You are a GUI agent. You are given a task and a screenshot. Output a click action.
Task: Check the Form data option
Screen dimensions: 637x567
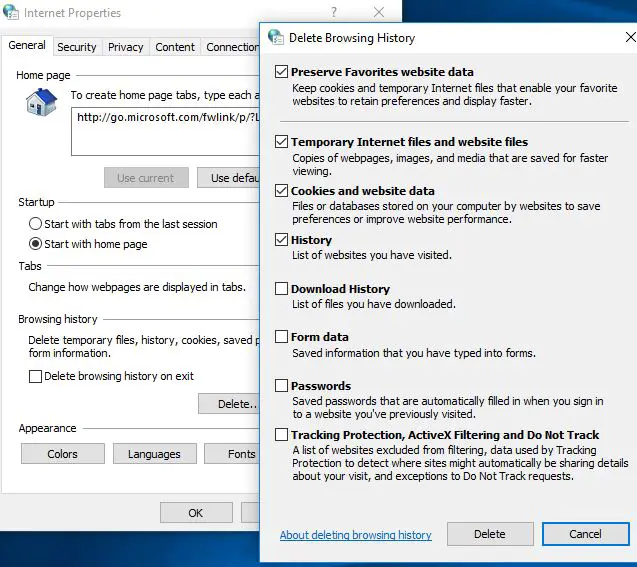pyautogui.click(x=281, y=337)
